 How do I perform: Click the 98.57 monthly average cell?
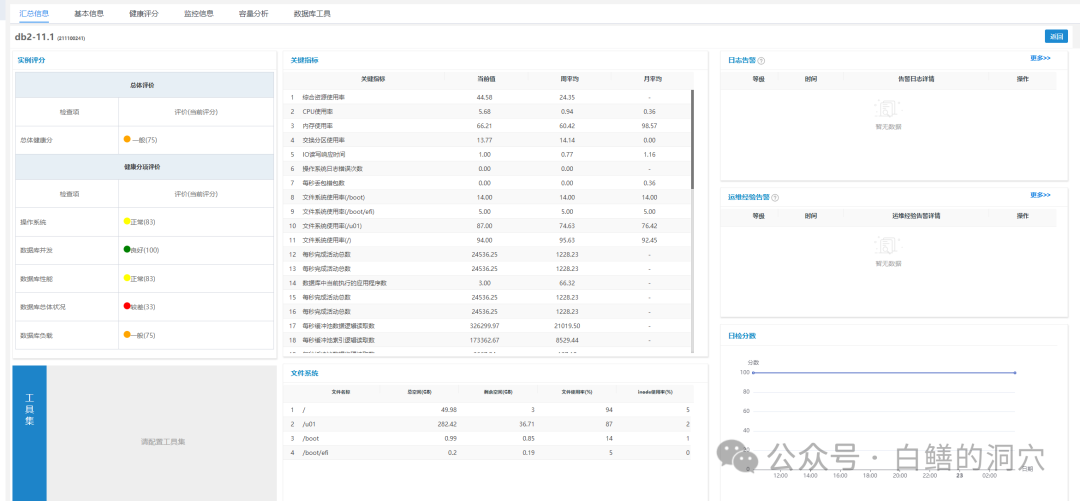coord(649,125)
